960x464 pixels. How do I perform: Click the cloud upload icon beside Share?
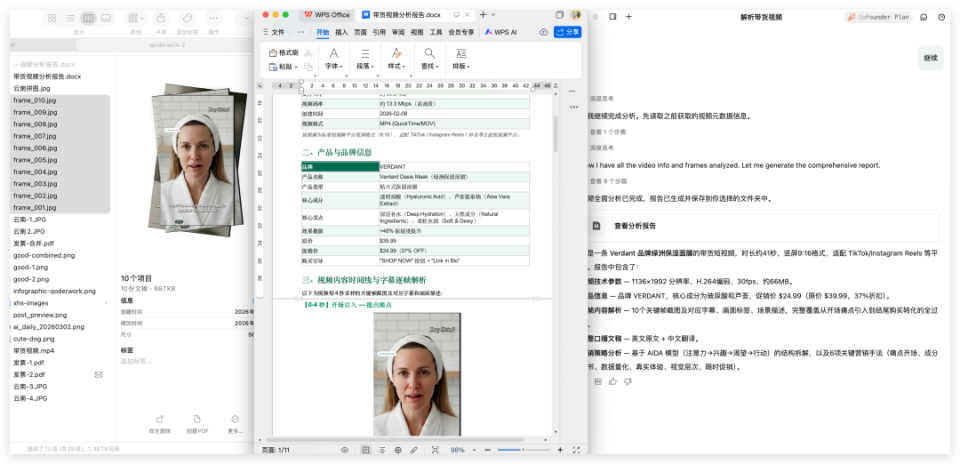544,32
